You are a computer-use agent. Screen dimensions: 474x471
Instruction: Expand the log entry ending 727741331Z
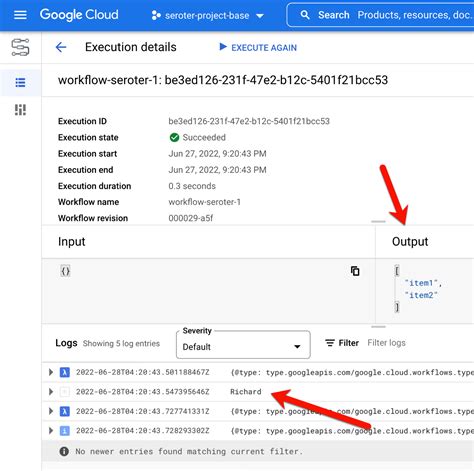click(x=51, y=411)
